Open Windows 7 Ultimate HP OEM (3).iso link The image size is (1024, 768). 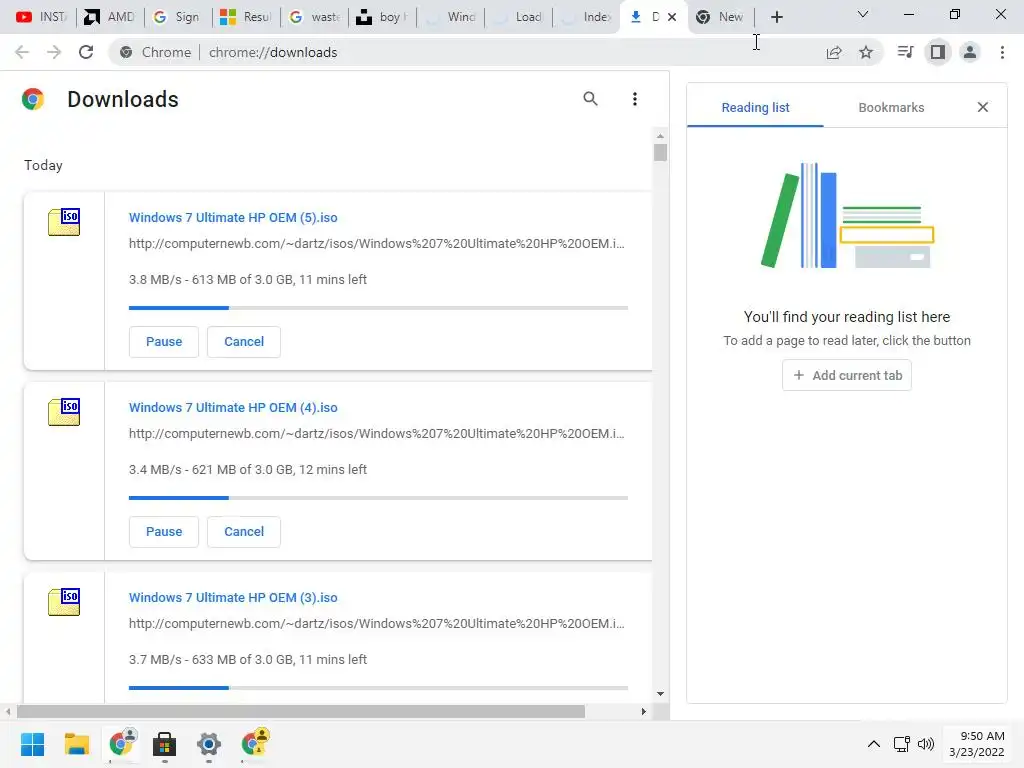click(x=233, y=598)
